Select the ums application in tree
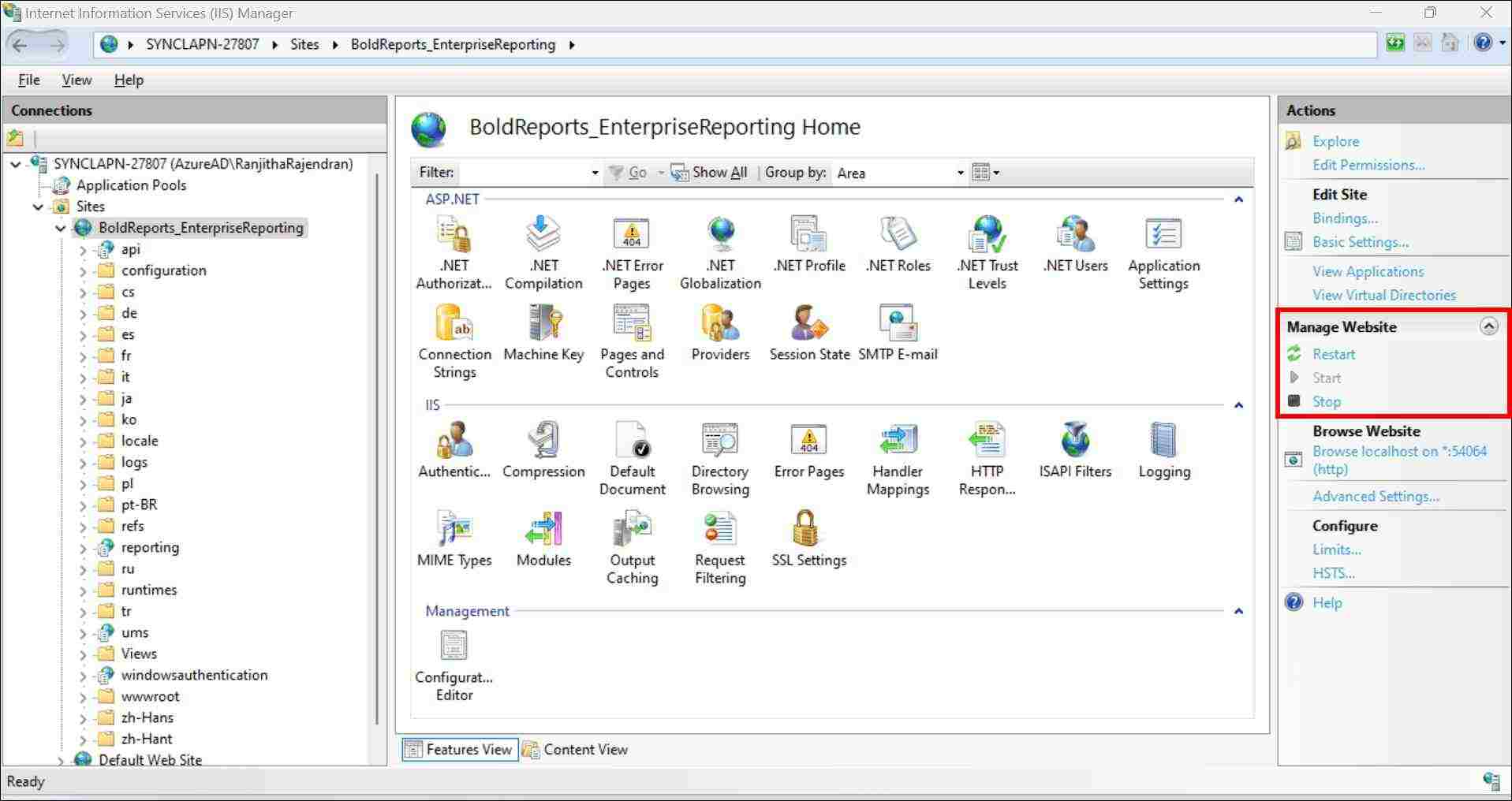The height and width of the screenshot is (801, 1512). 135,632
